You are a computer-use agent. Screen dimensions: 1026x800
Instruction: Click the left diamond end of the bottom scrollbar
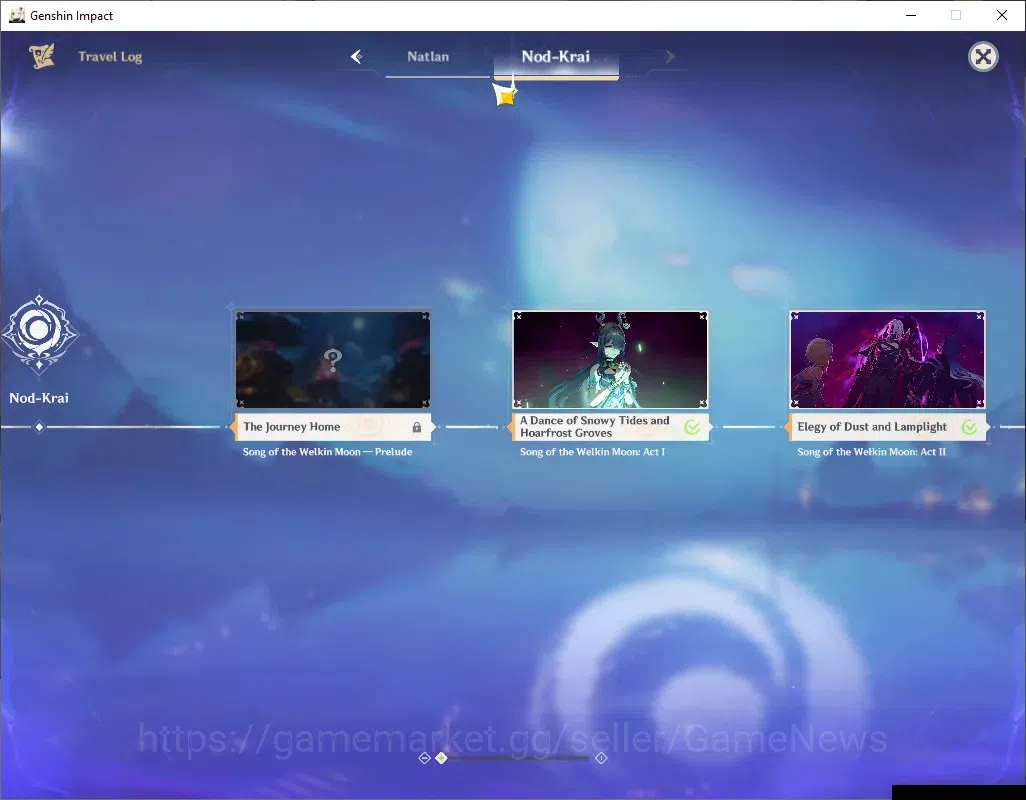[x=424, y=758]
